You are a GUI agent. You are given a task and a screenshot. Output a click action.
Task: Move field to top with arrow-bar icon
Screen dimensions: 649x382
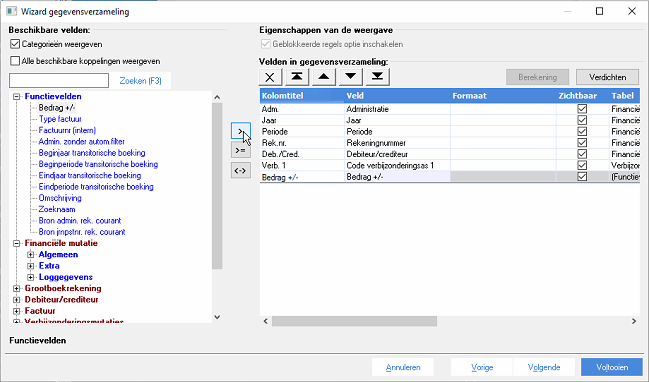[297, 77]
